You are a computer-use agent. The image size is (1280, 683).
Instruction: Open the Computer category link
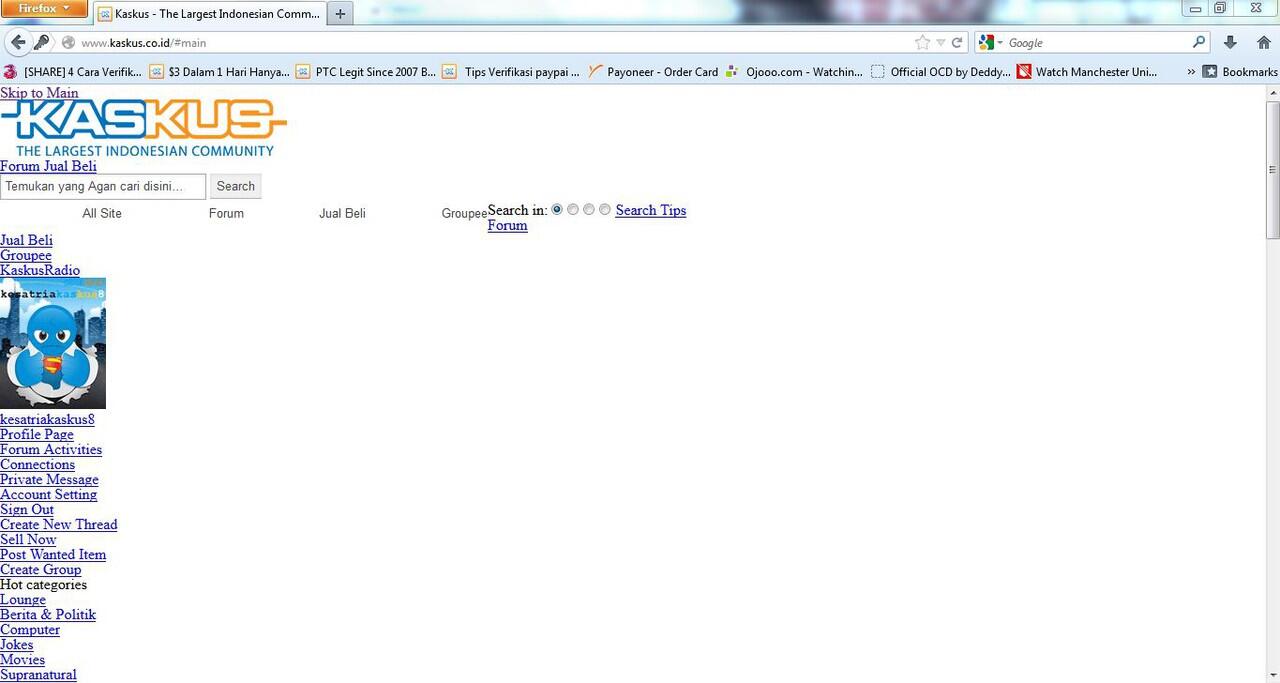[x=30, y=629]
